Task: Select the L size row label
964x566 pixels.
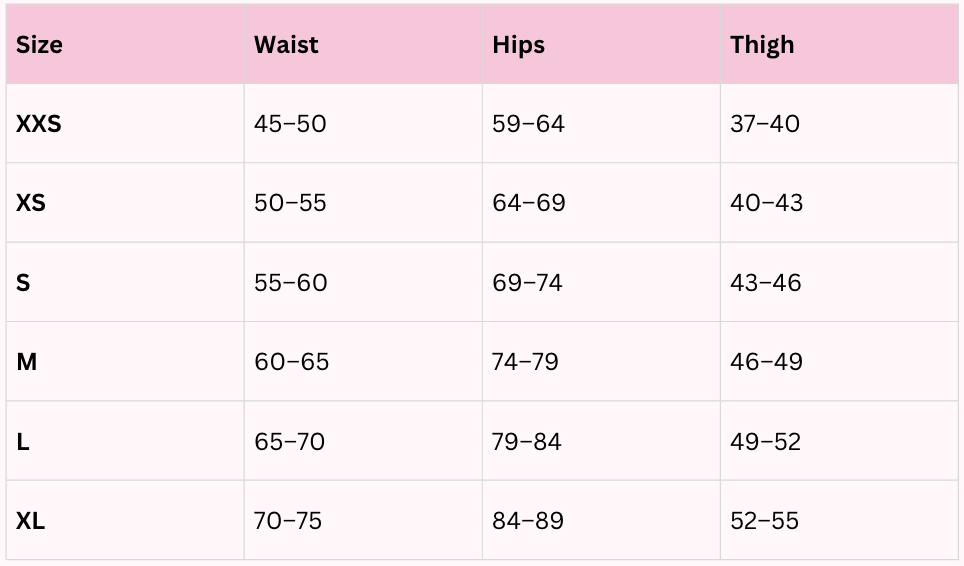Action: [x=23, y=442]
